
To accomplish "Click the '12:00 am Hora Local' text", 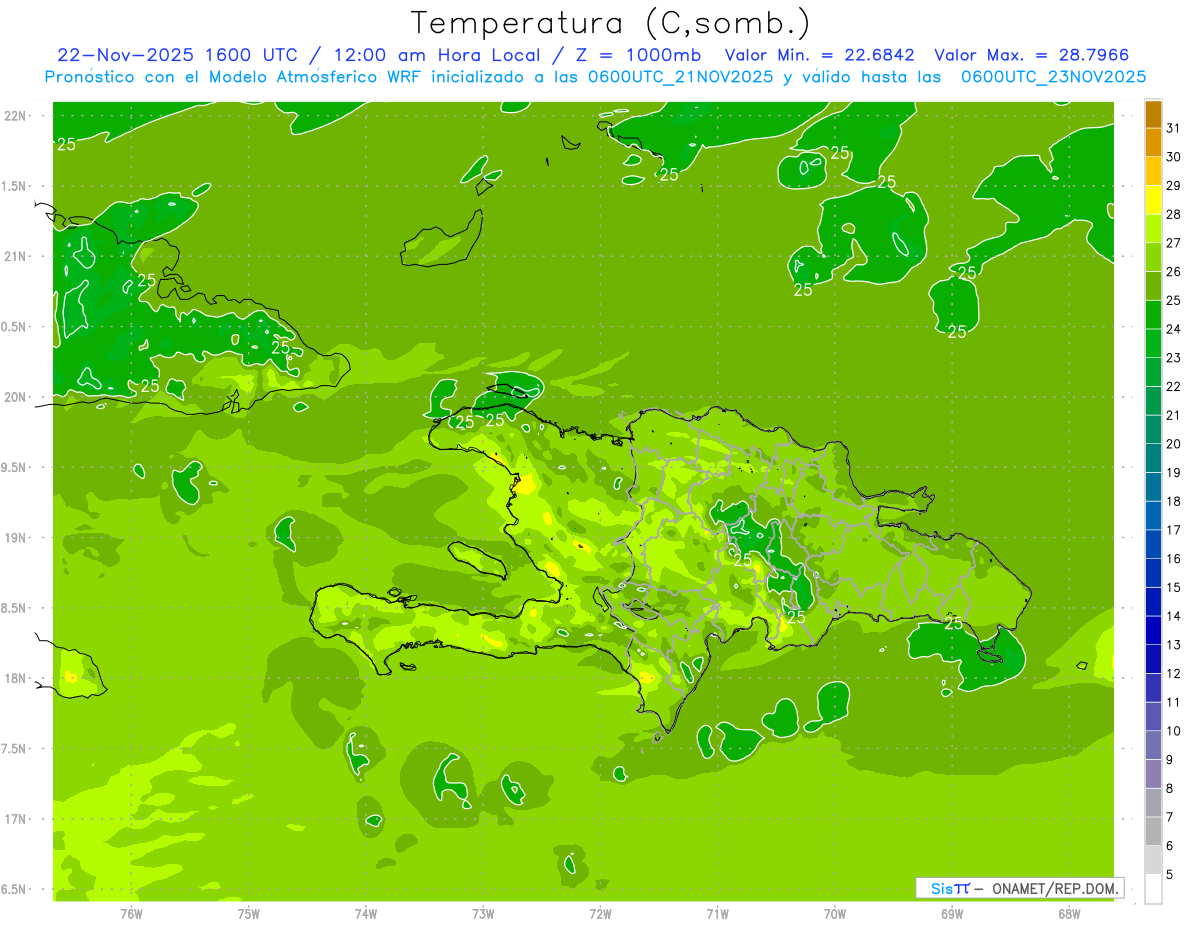I will pyautogui.click(x=436, y=55).
